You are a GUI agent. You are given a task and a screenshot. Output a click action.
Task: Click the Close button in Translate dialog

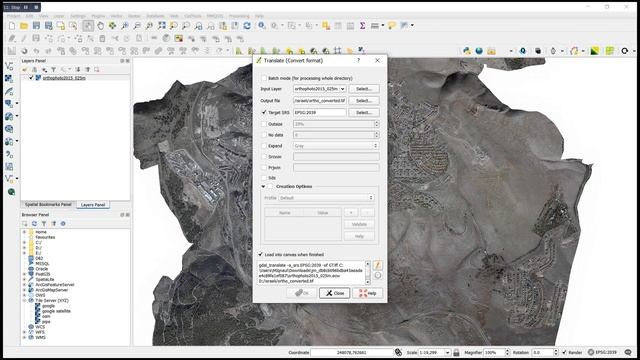[335, 293]
